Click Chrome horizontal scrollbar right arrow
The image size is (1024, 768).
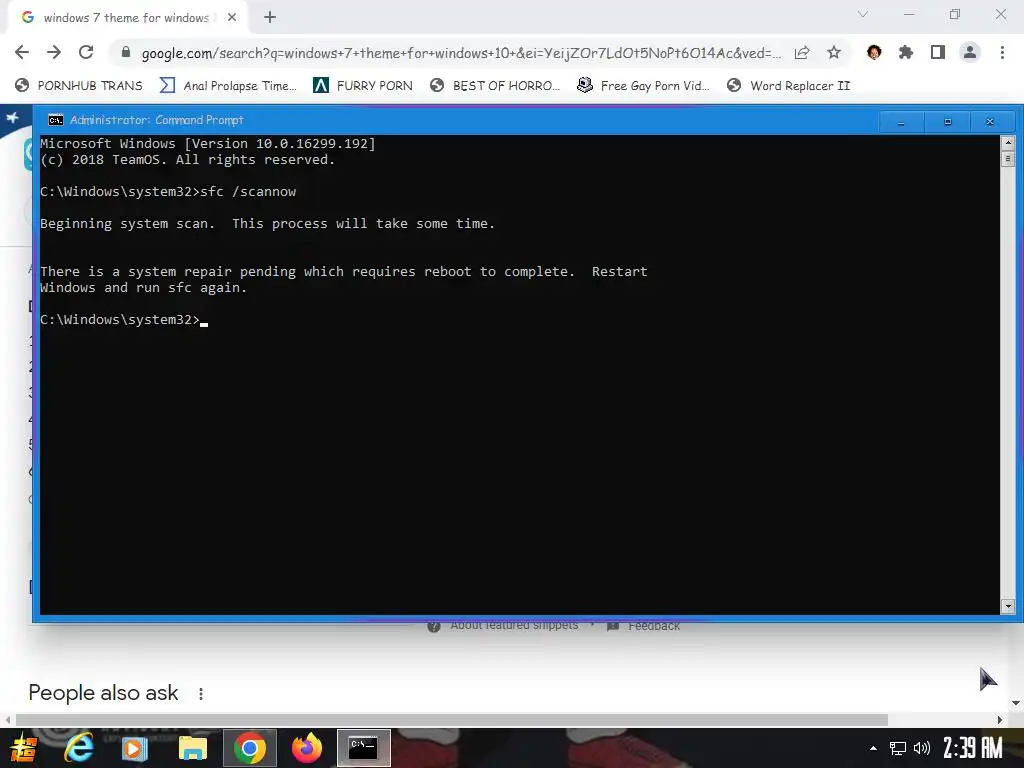[1000, 720]
